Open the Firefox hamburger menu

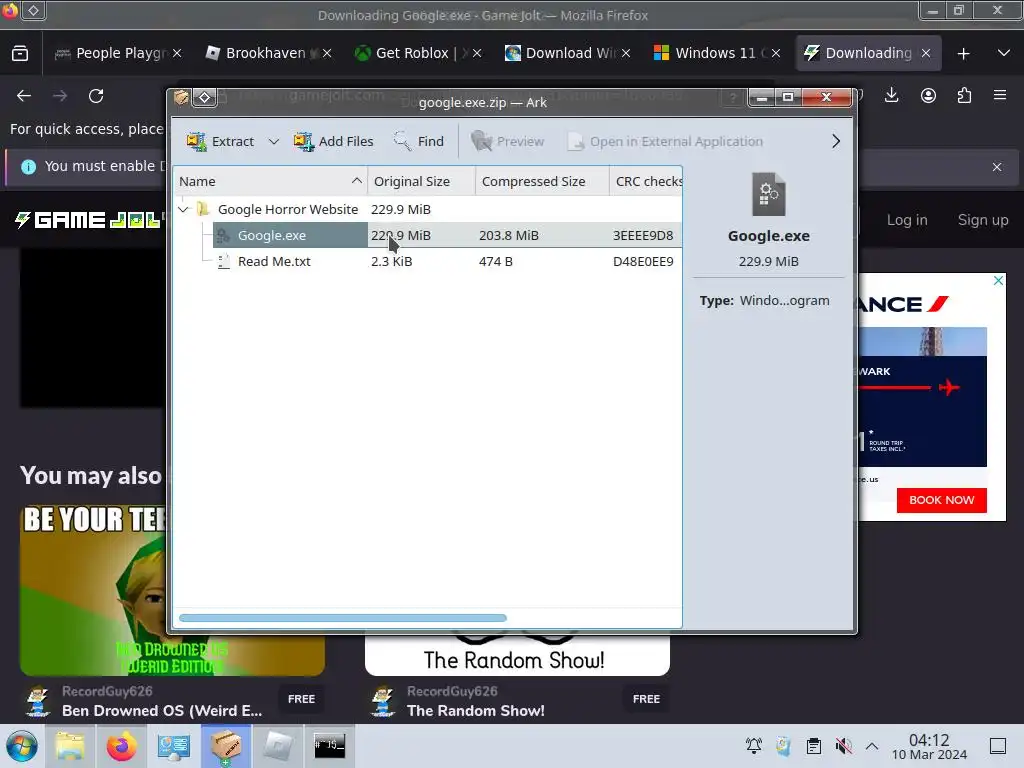(x=1000, y=95)
